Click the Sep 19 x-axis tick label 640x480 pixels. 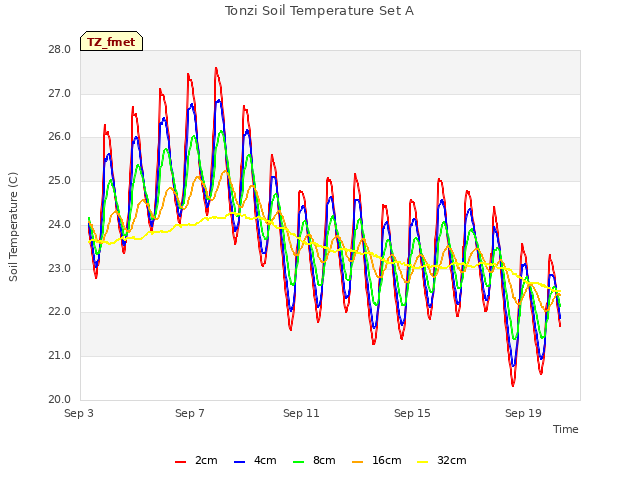(x=523, y=413)
